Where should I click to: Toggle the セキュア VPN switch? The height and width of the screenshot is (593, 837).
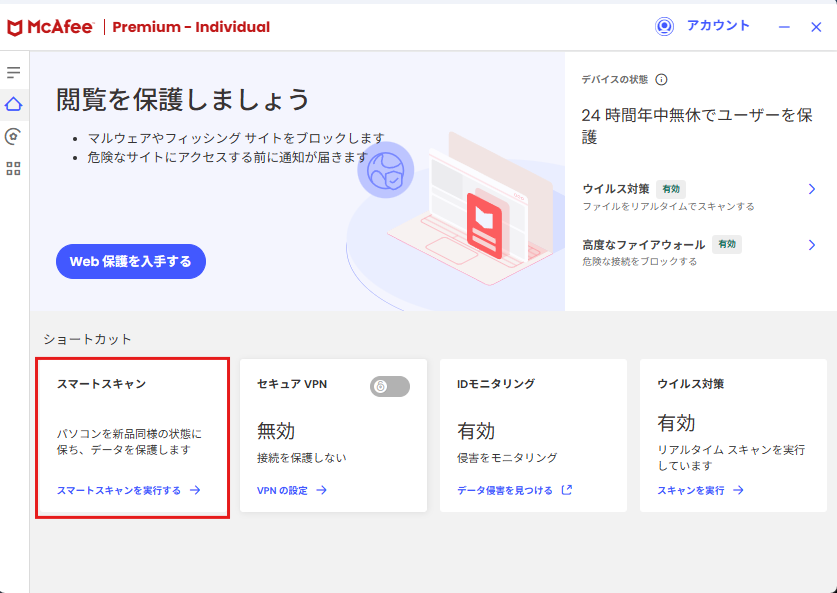point(390,386)
